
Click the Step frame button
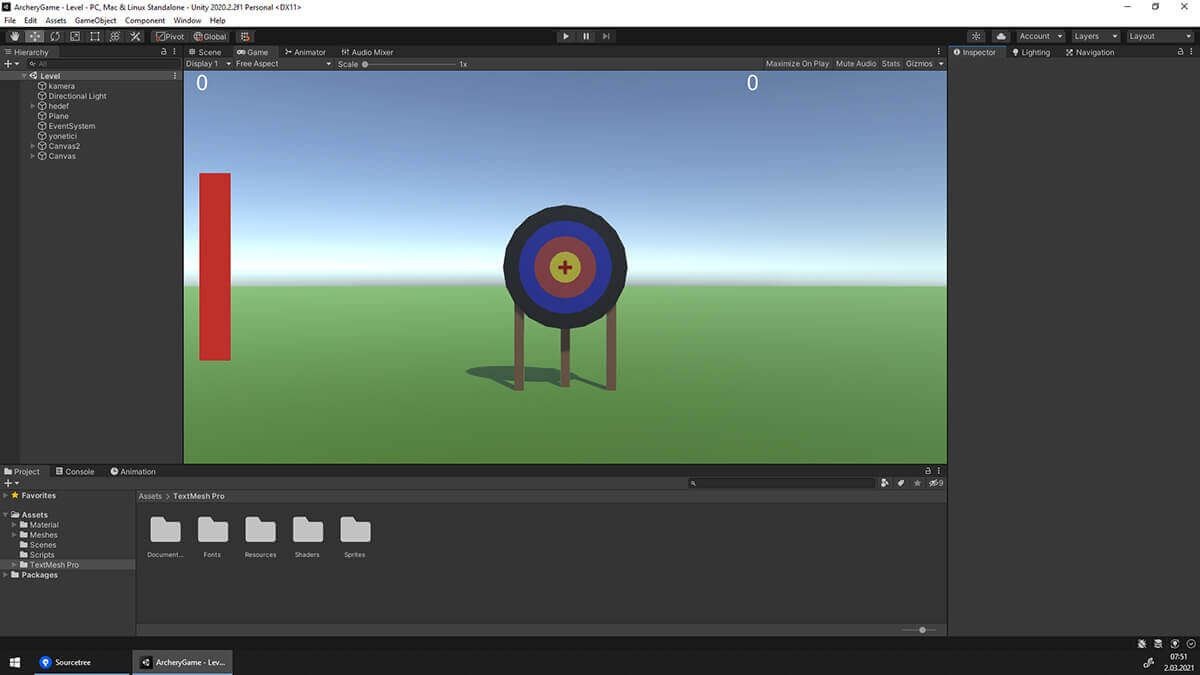coord(606,36)
